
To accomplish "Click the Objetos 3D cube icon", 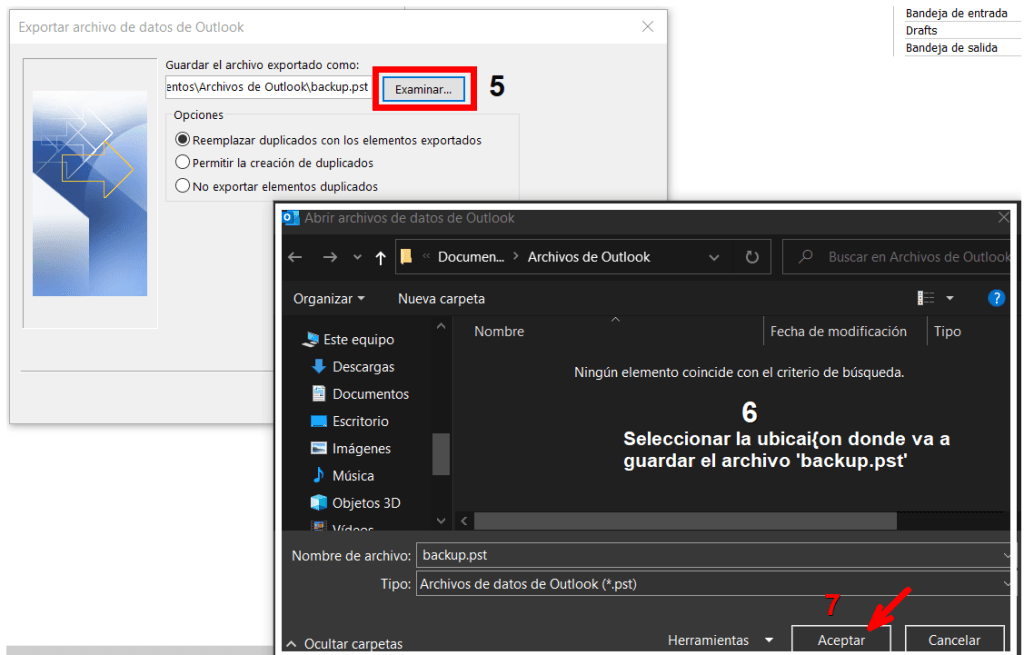I will coord(319,502).
